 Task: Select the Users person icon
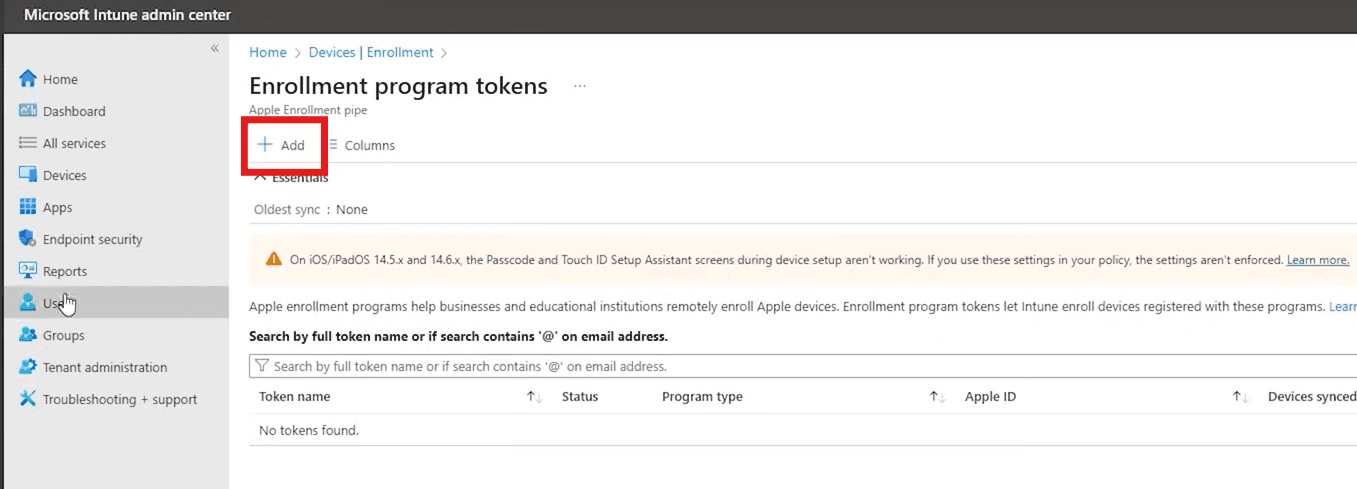click(x=27, y=303)
